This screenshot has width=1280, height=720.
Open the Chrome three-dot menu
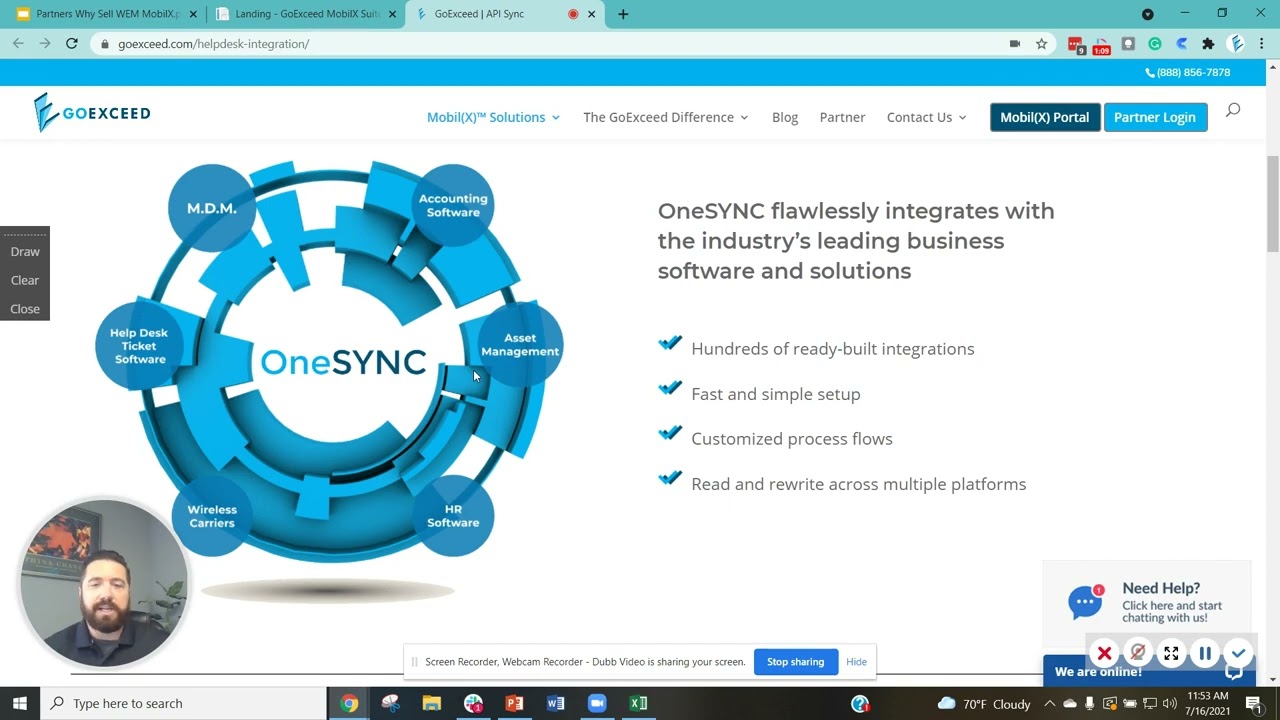point(1262,43)
